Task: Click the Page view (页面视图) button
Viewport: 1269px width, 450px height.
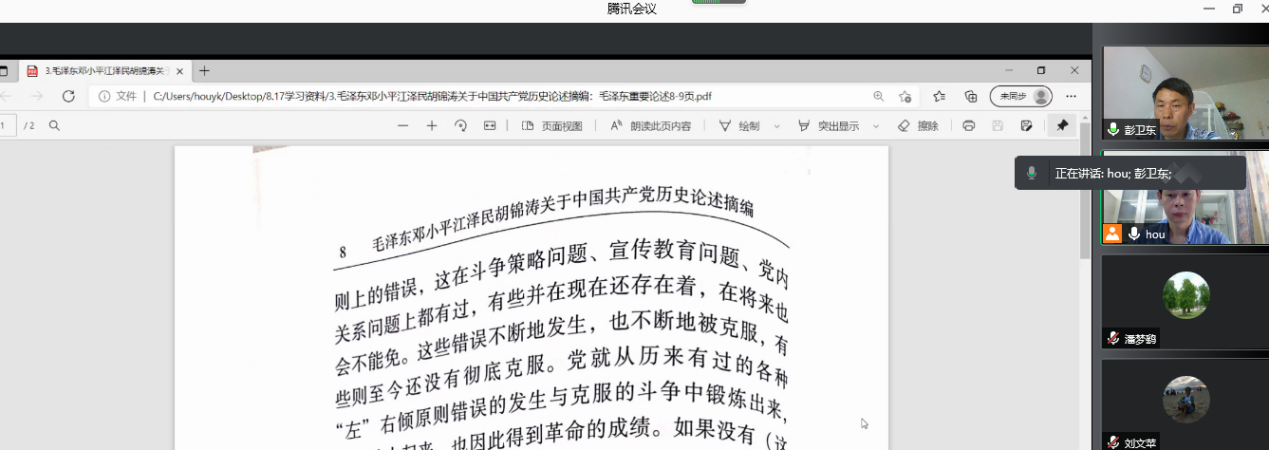Action: point(552,126)
